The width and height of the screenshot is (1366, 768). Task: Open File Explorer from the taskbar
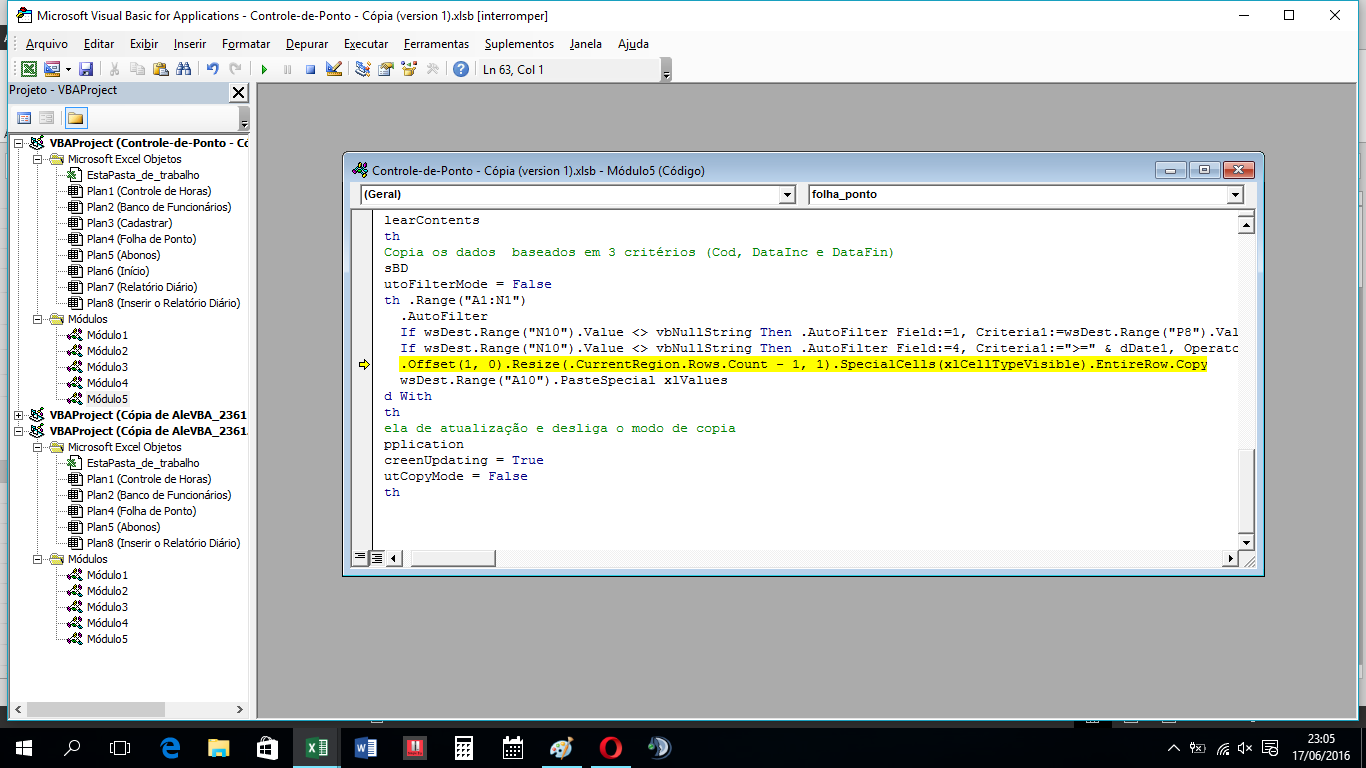point(219,747)
